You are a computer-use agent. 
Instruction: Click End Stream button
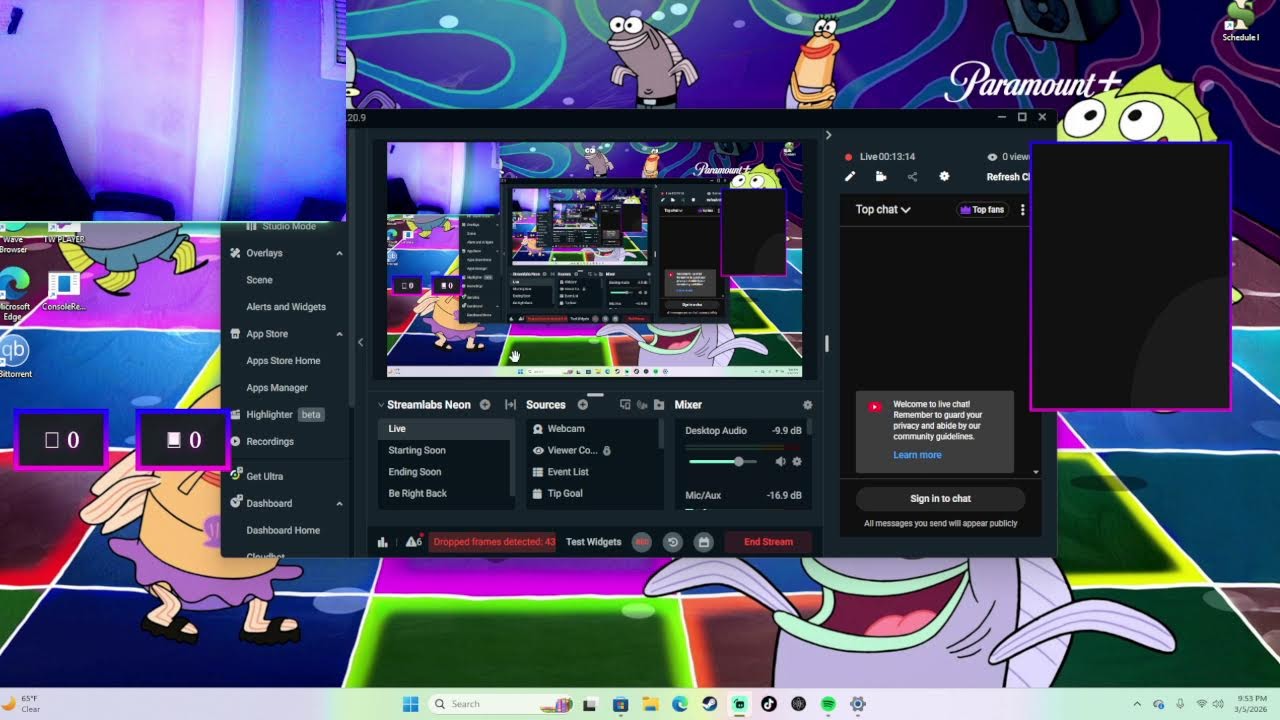(768, 542)
